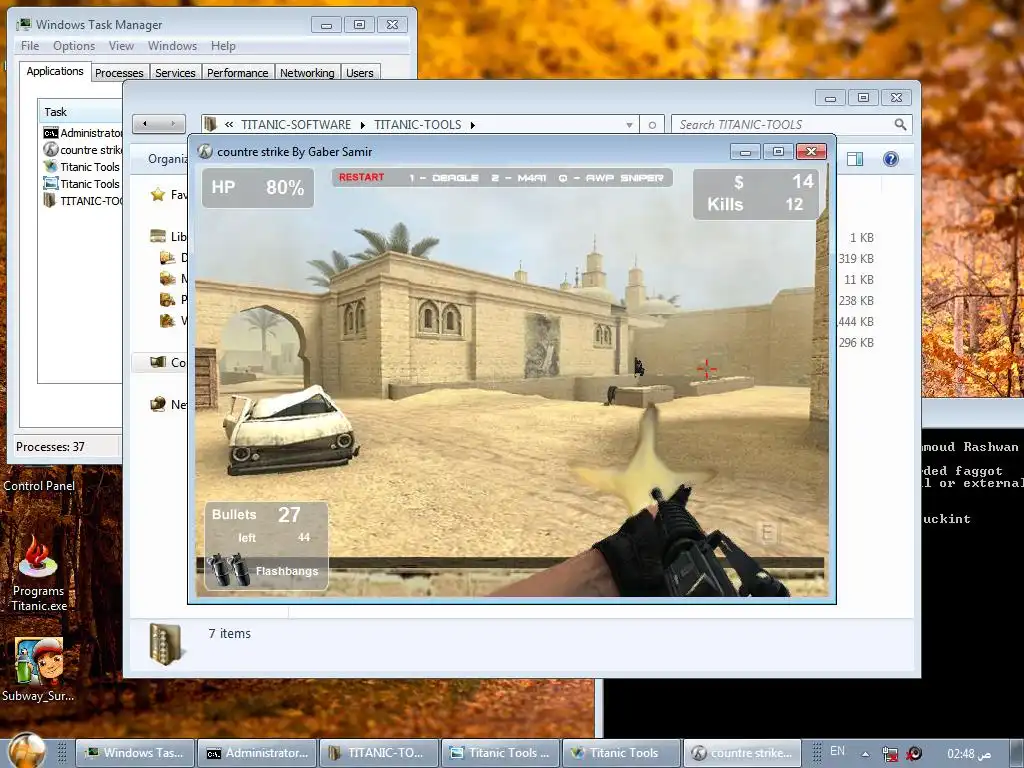Expand the arrow after TITANIC-TOOLS breadcrumb

[473, 125]
